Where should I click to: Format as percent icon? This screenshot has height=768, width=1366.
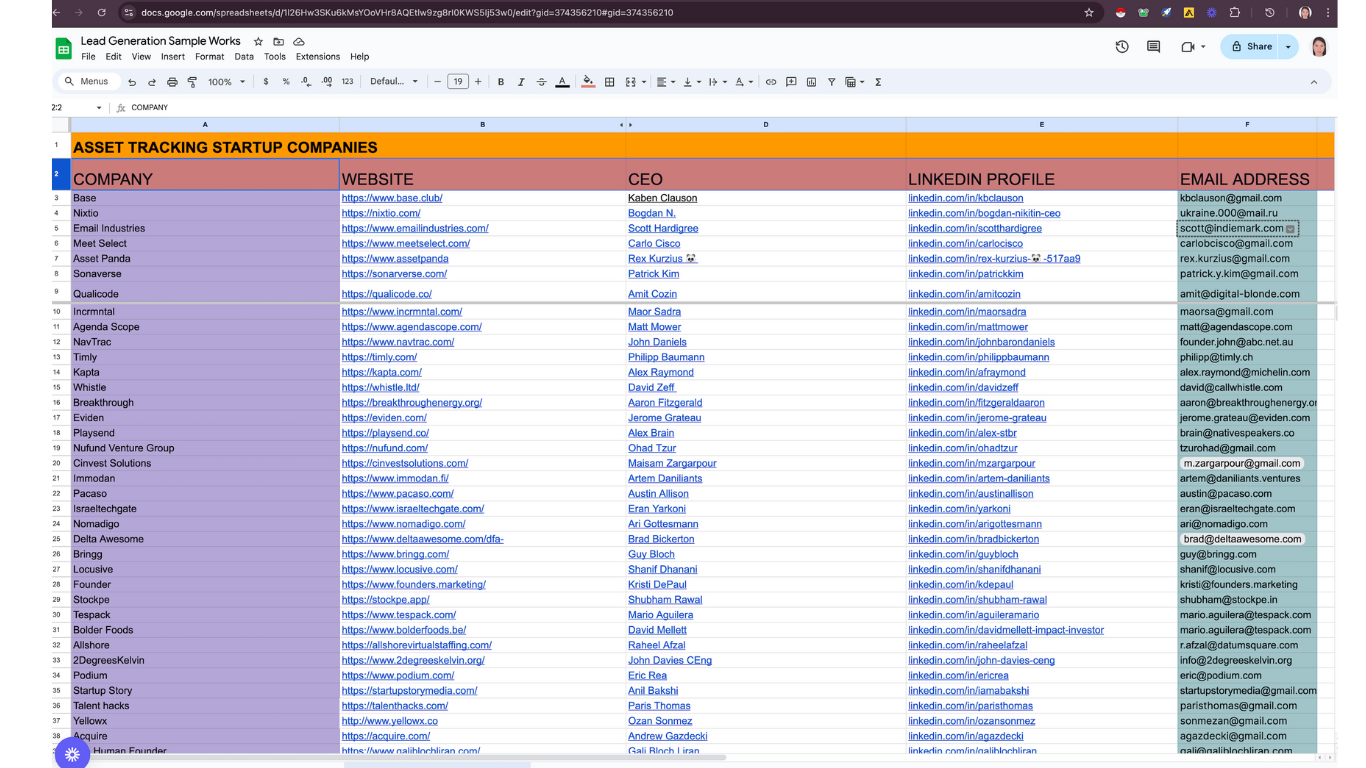tap(286, 82)
